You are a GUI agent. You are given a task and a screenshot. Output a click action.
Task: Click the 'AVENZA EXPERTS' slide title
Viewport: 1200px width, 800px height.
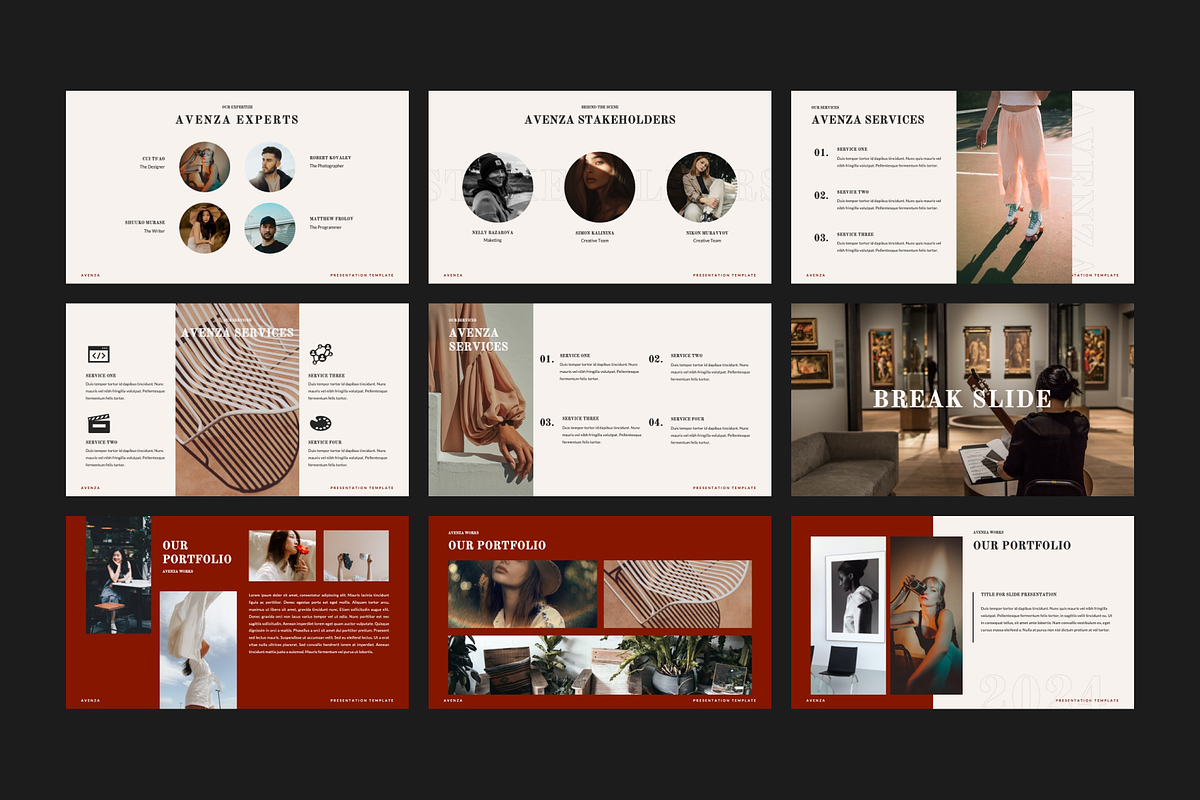pos(237,120)
